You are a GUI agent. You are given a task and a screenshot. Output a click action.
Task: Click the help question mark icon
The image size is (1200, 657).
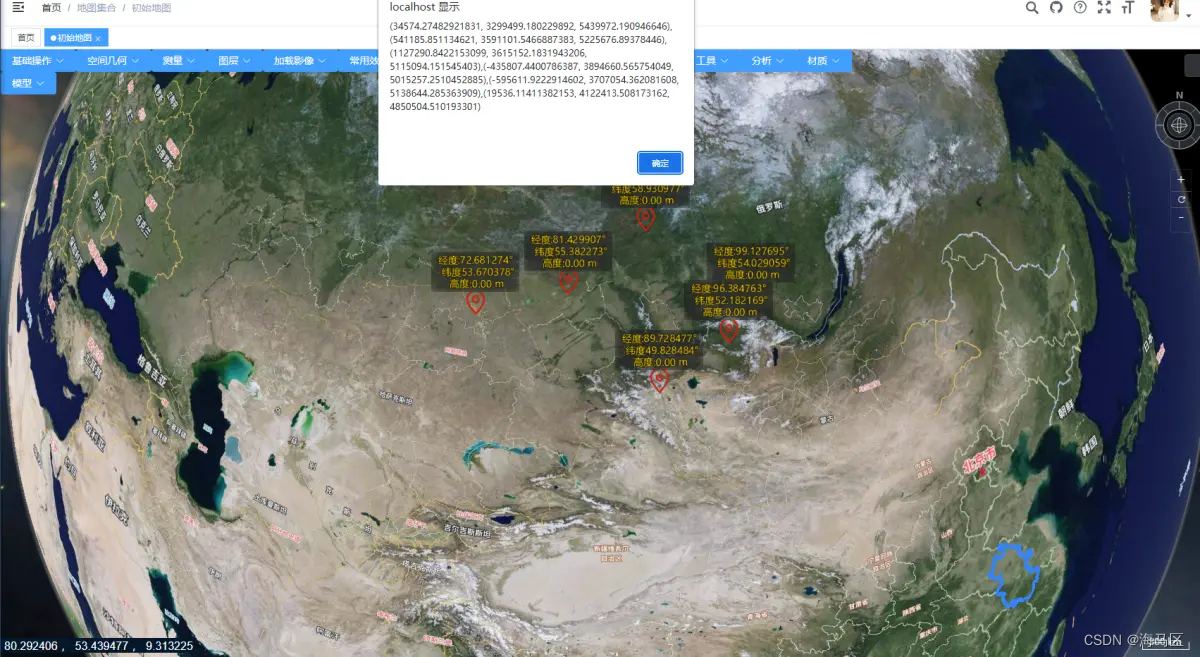(1080, 8)
